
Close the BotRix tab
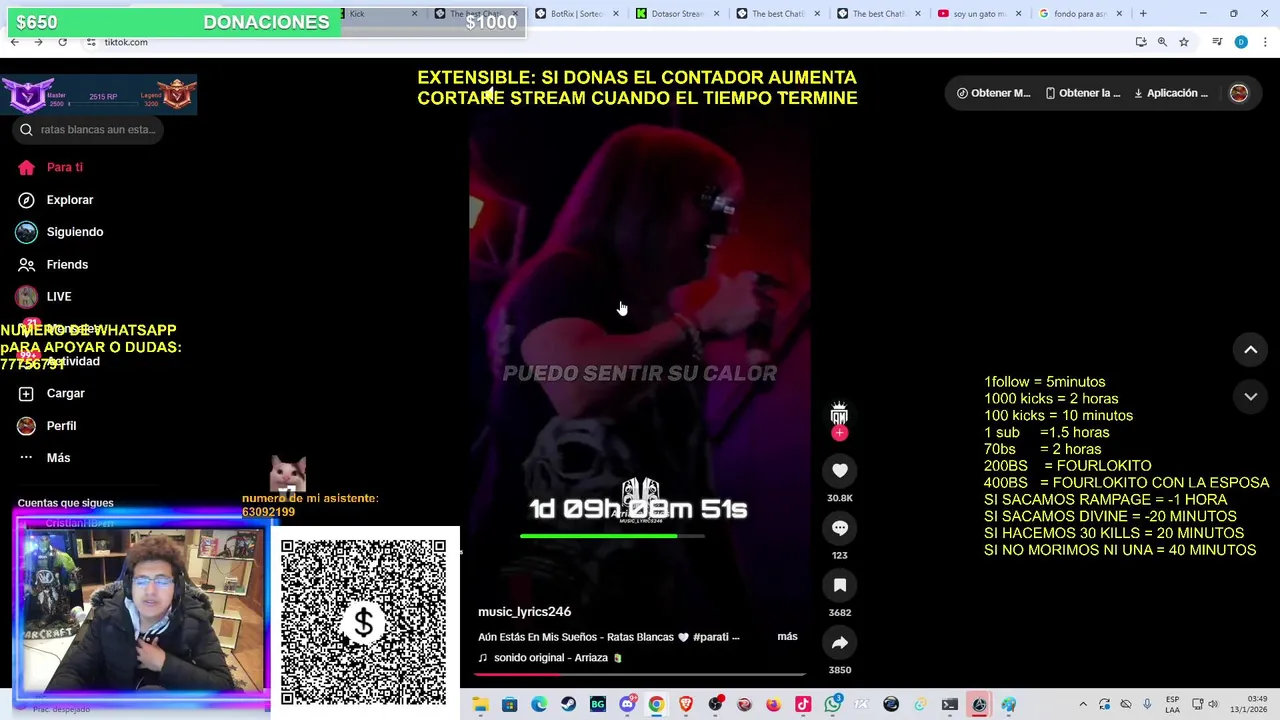(x=616, y=14)
